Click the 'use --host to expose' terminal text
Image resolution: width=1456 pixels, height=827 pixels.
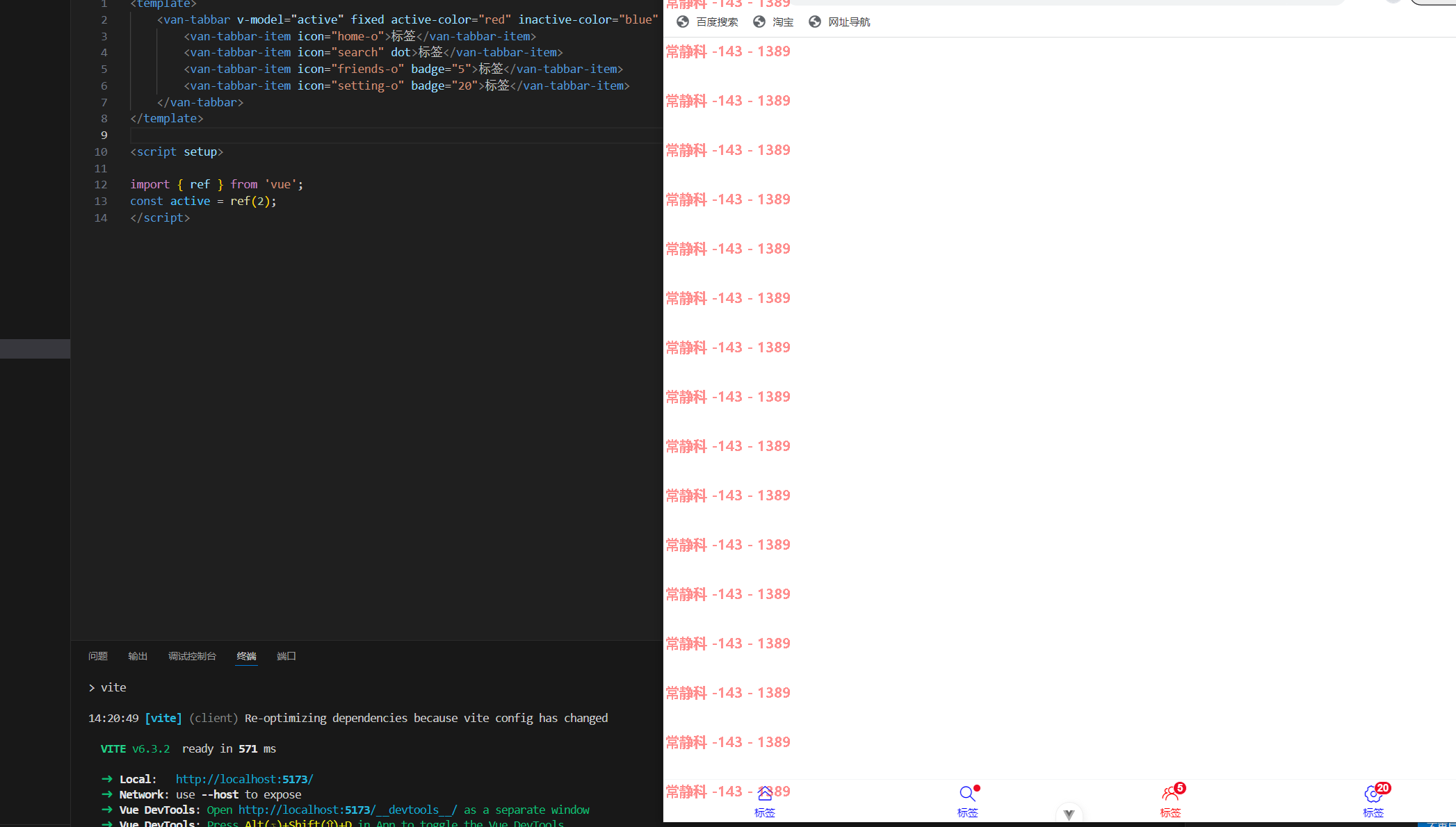(x=238, y=794)
